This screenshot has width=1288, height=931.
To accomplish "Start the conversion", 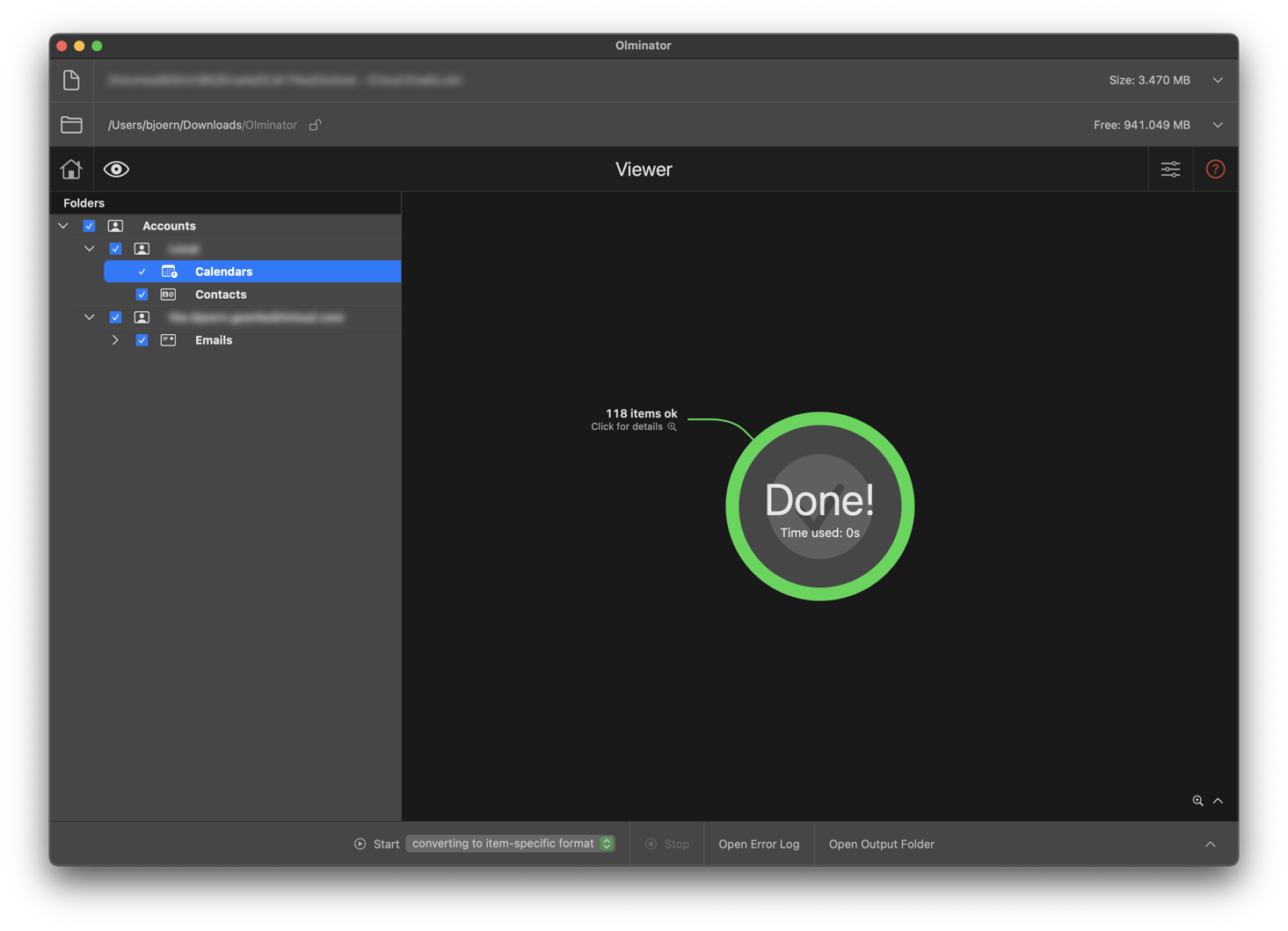I will click(377, 844).
